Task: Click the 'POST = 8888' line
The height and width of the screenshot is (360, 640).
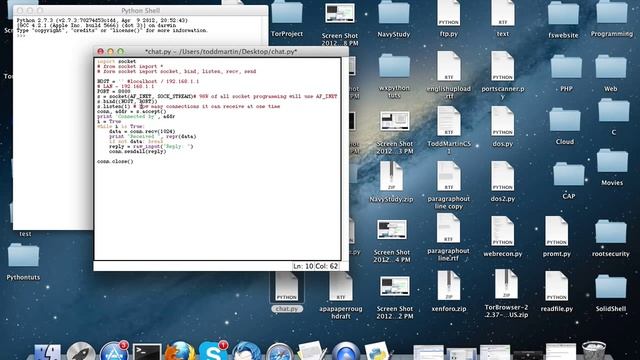Action: [x=113, y=91]
